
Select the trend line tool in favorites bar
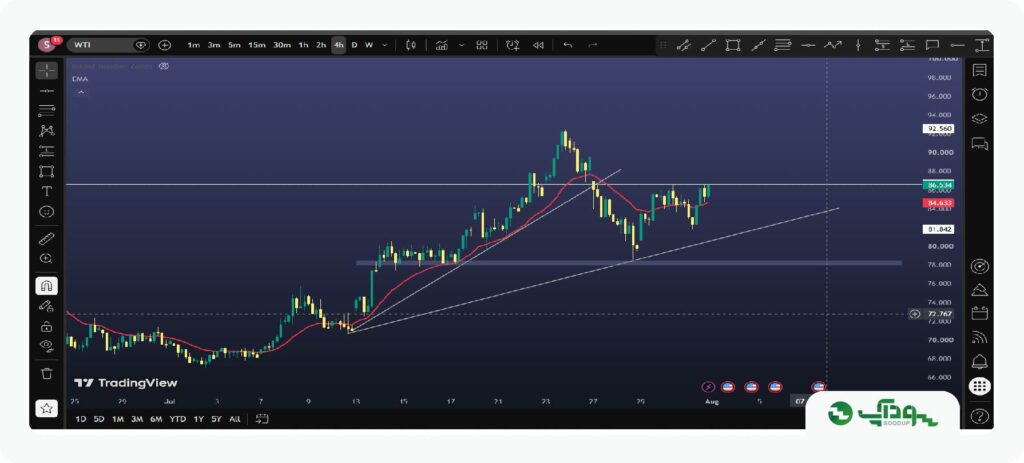pyautogui.click(x=709, y=45)
